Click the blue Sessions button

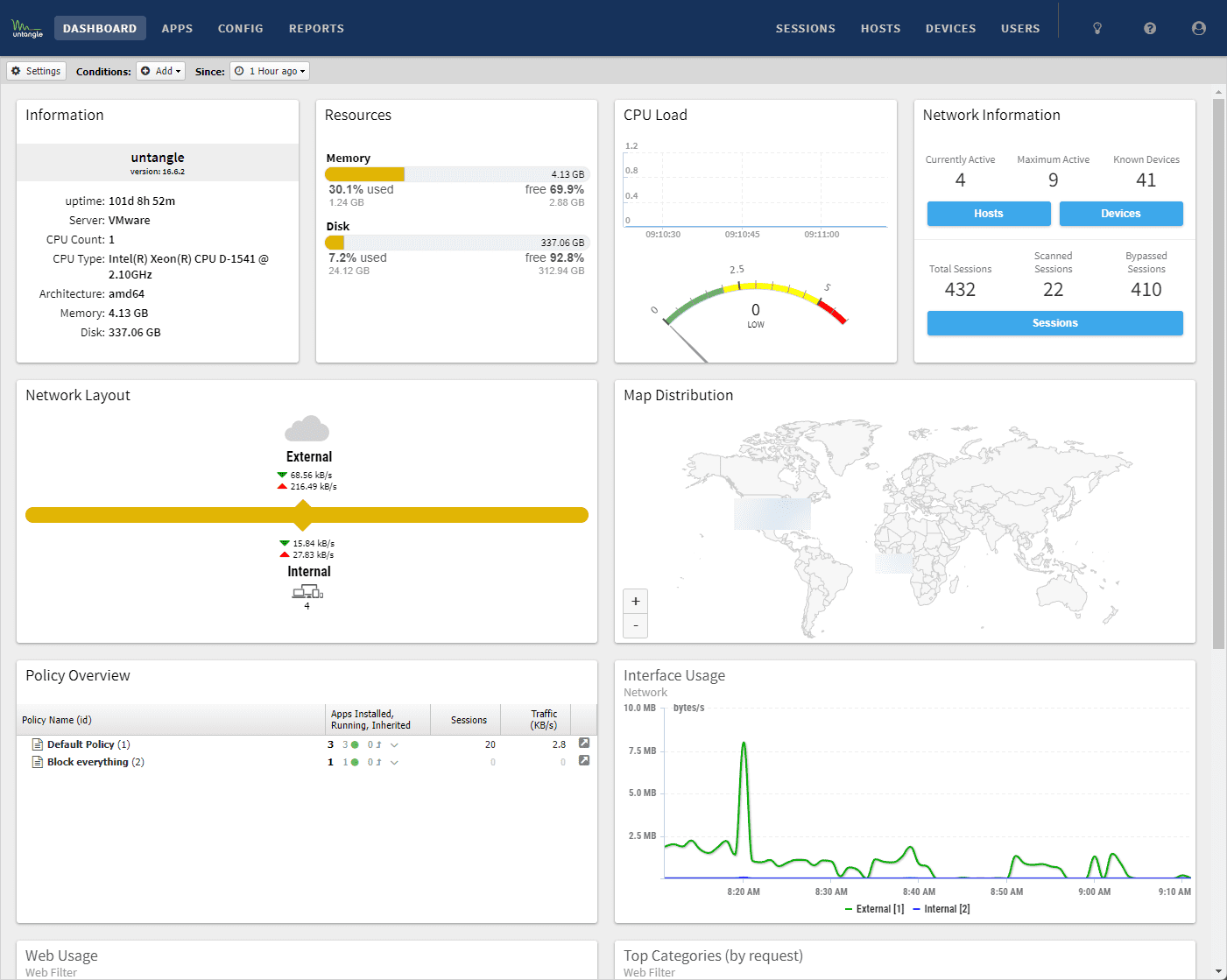pos(1054,323)
